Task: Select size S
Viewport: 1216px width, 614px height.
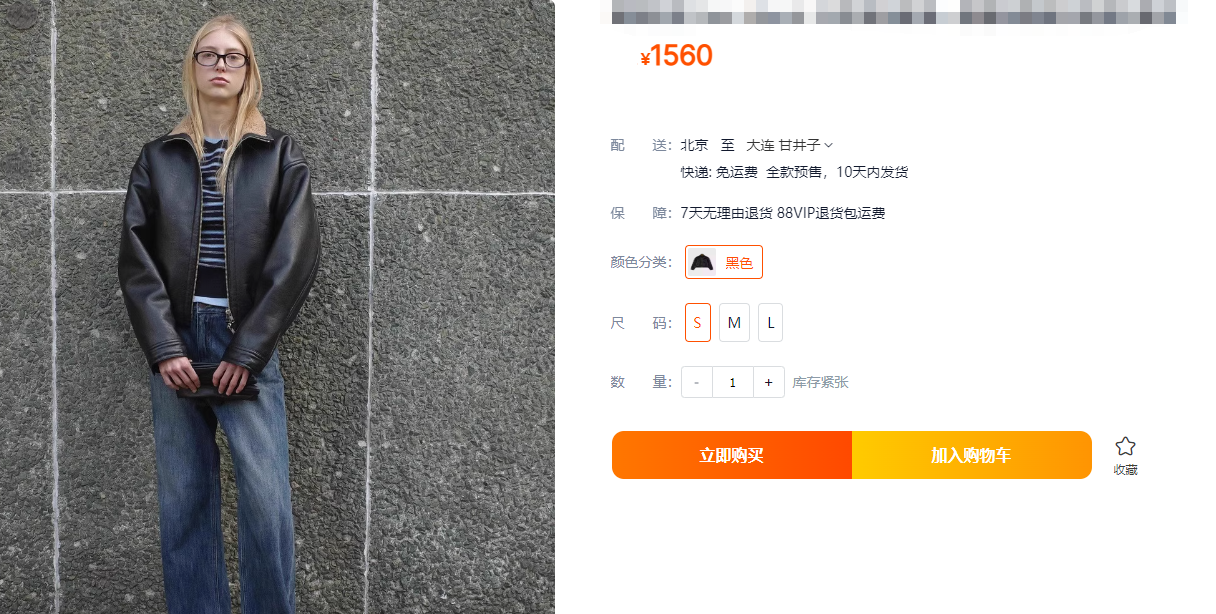Action: click(x=698, y=323)
